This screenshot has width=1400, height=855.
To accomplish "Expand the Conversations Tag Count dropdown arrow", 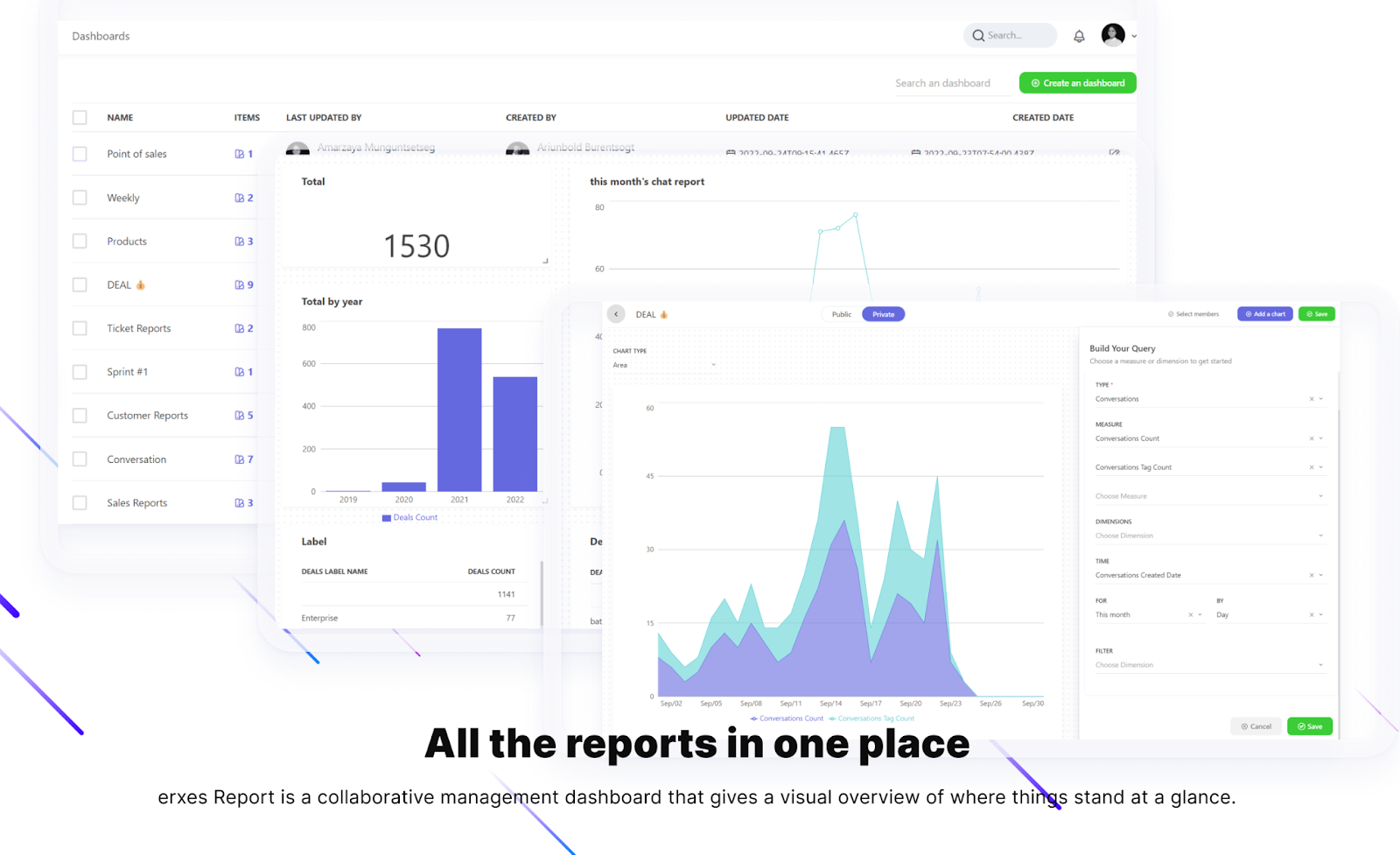I will coord(1321,467).
